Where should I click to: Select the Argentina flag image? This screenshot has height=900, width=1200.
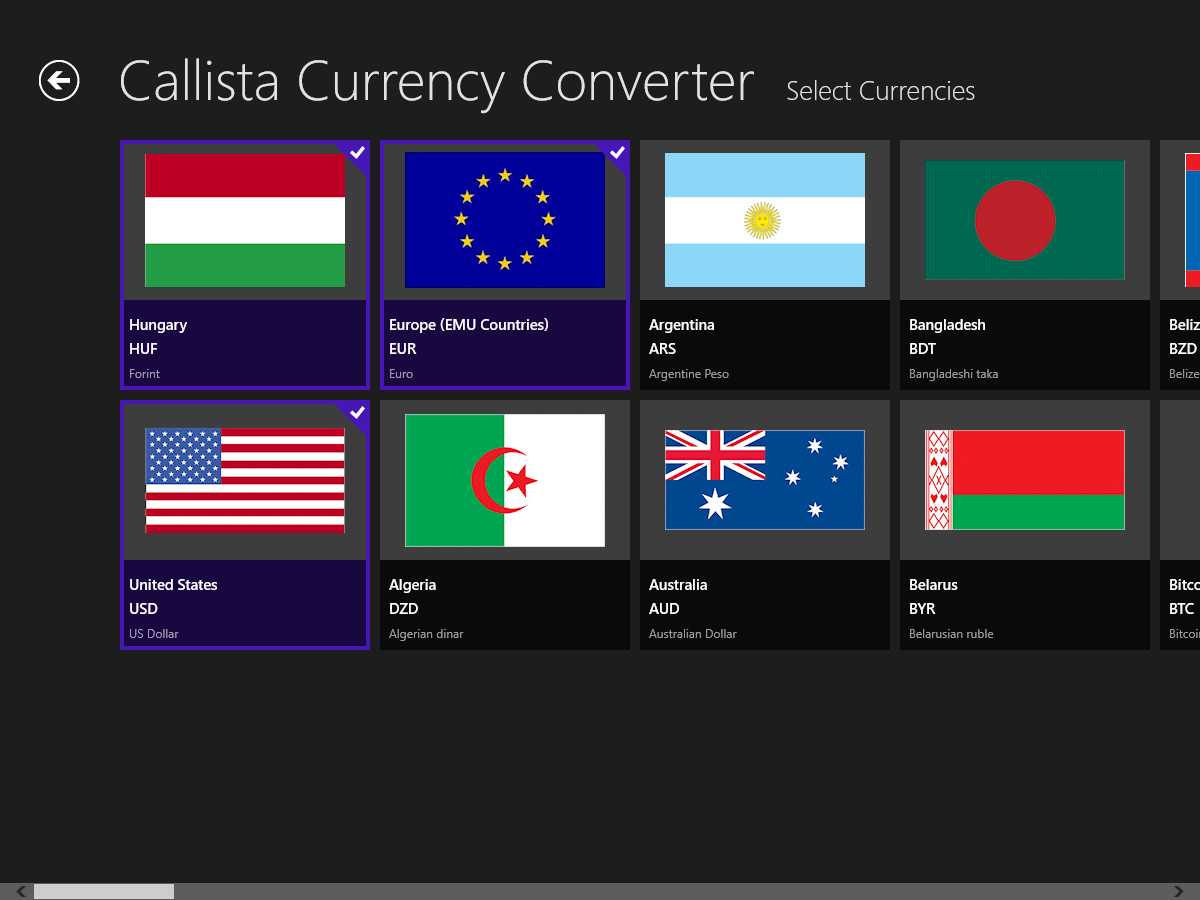[x=765, y=220]
